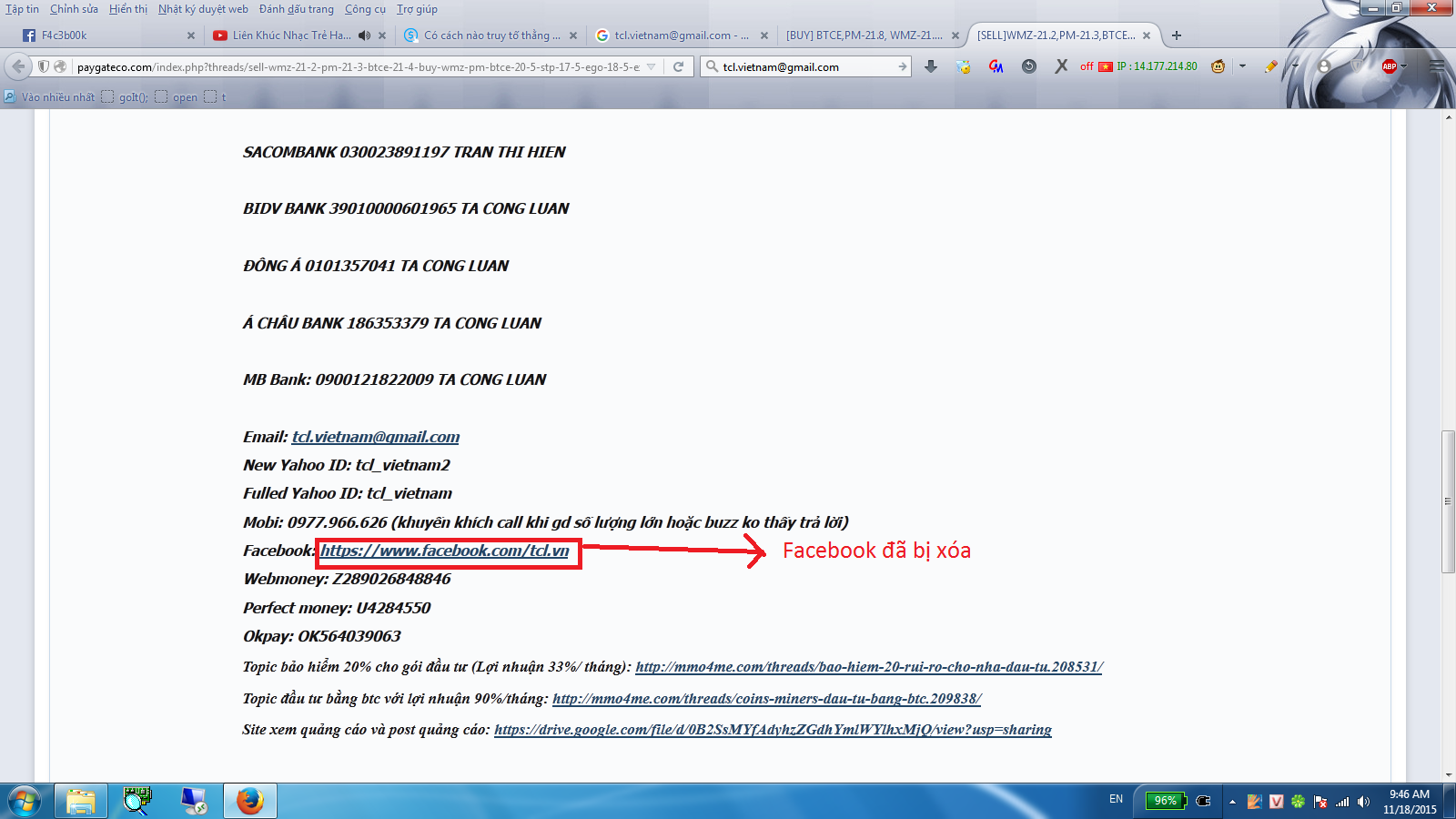Click the globe site identity icon

[60, 66]
